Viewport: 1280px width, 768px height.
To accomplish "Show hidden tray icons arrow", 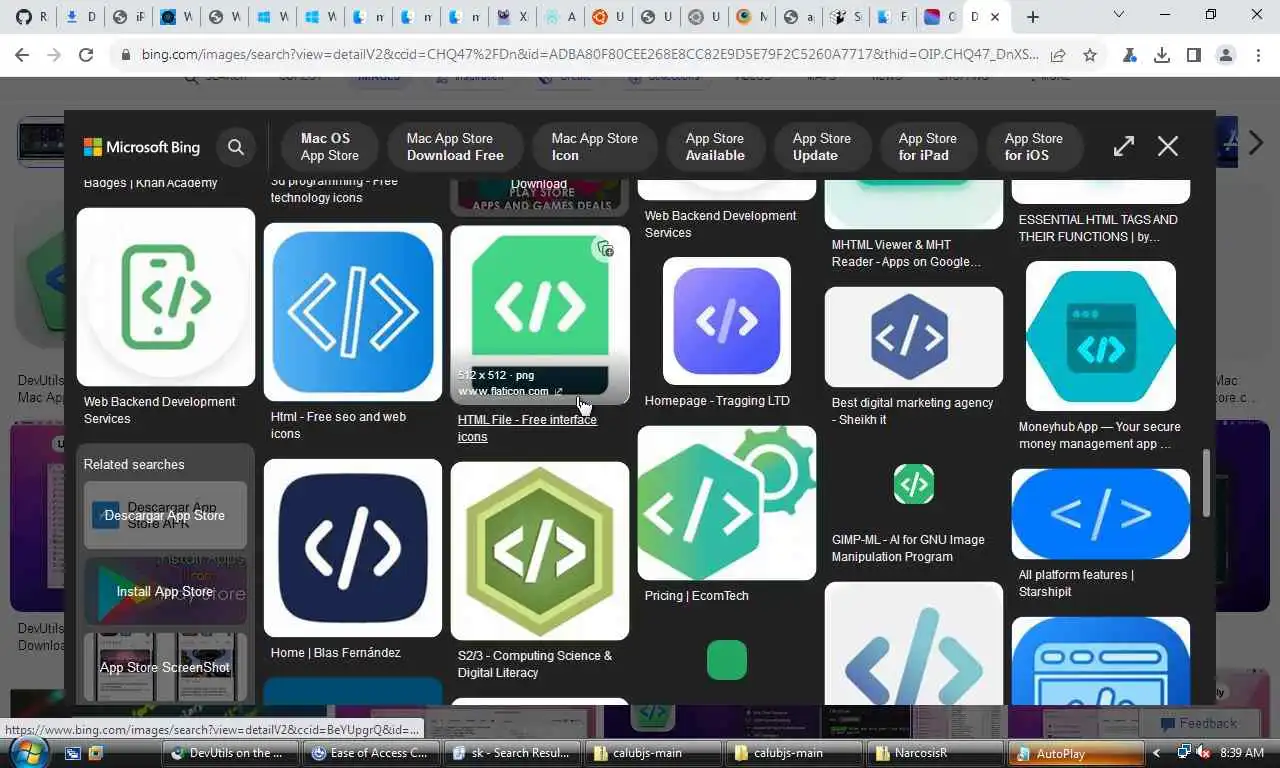I will point(1157,753).
